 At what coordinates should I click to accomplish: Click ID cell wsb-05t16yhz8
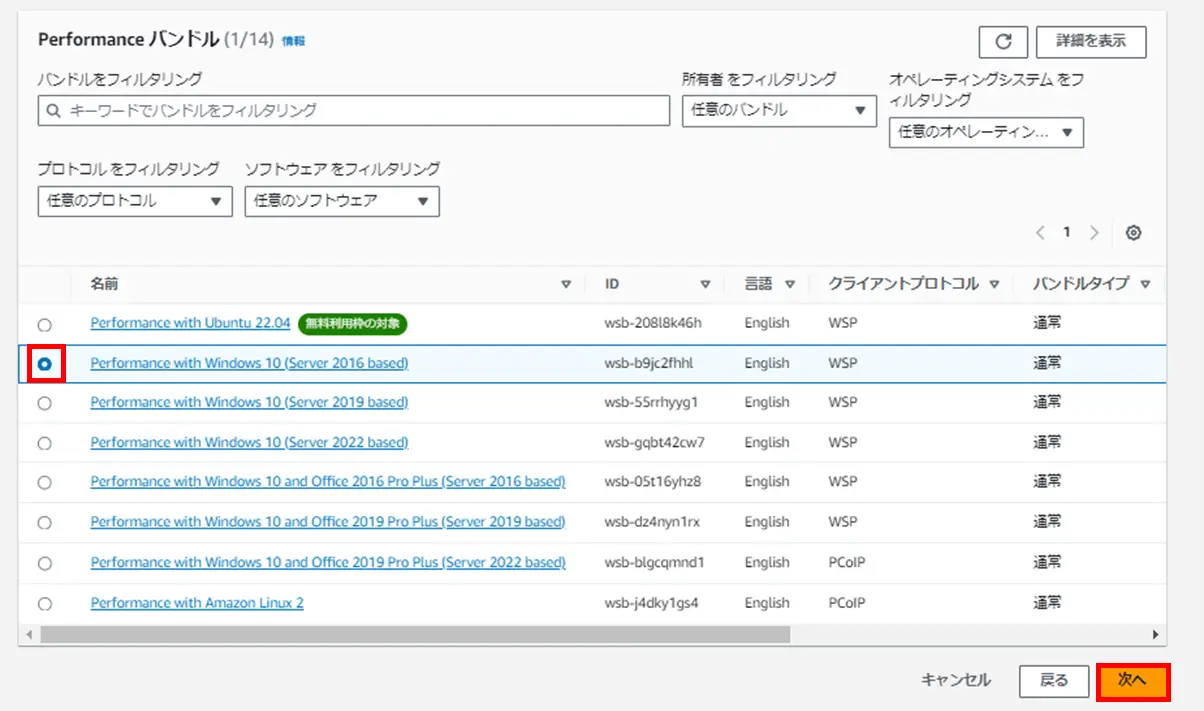tap(652, 482)
